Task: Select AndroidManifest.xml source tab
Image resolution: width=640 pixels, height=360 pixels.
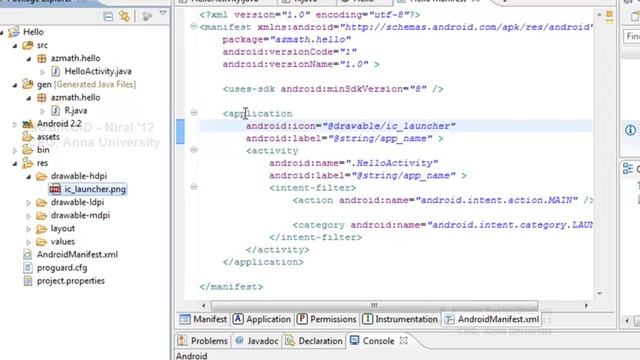Action: [x=492, y=319]
